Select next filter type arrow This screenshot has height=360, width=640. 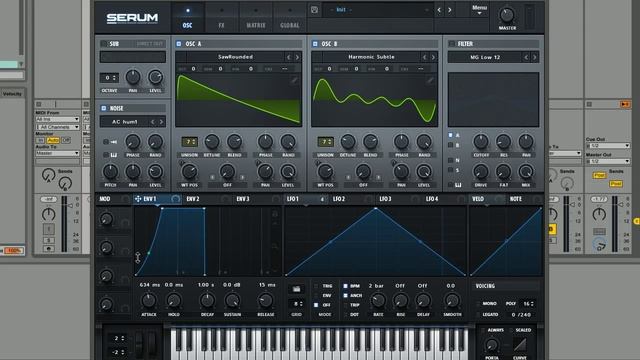pyautogui.click(x=535, y=58)
